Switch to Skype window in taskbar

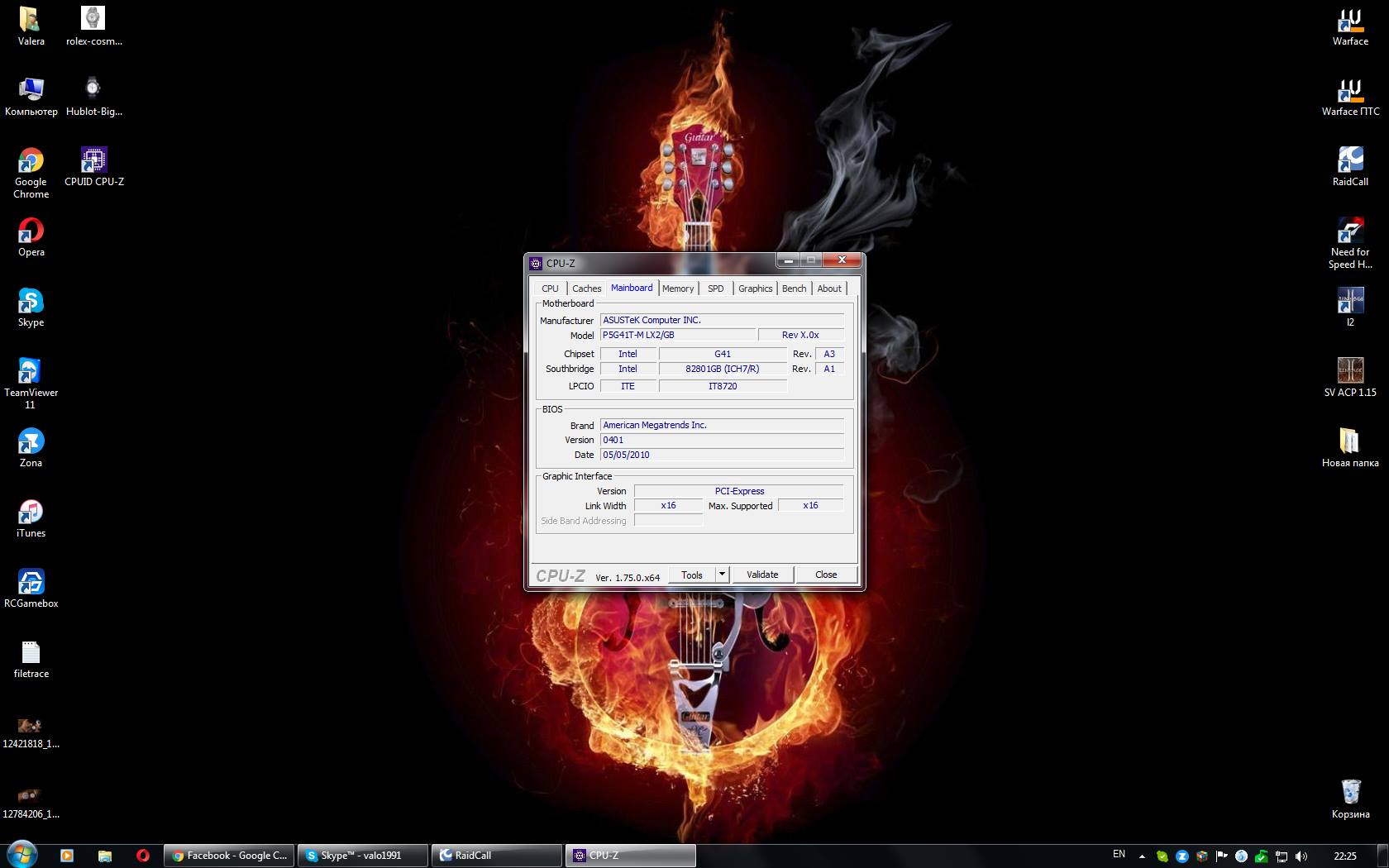(362, 856)
